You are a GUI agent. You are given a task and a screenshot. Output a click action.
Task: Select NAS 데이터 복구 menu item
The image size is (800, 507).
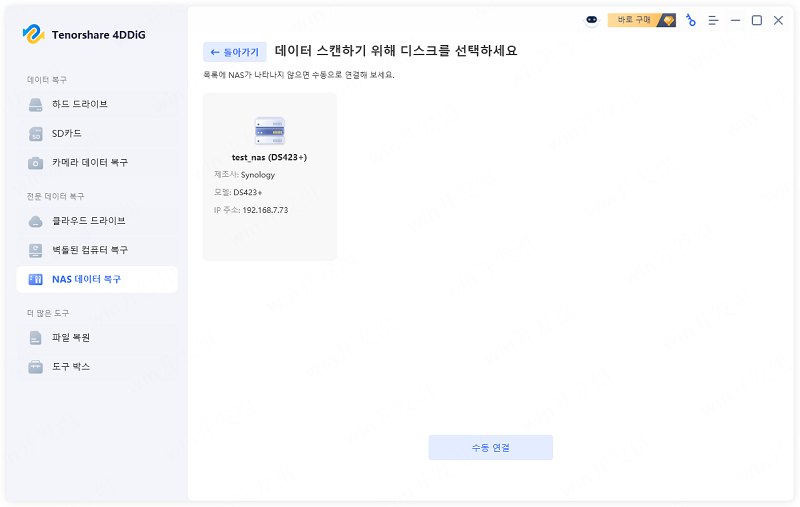pos(97,280)
